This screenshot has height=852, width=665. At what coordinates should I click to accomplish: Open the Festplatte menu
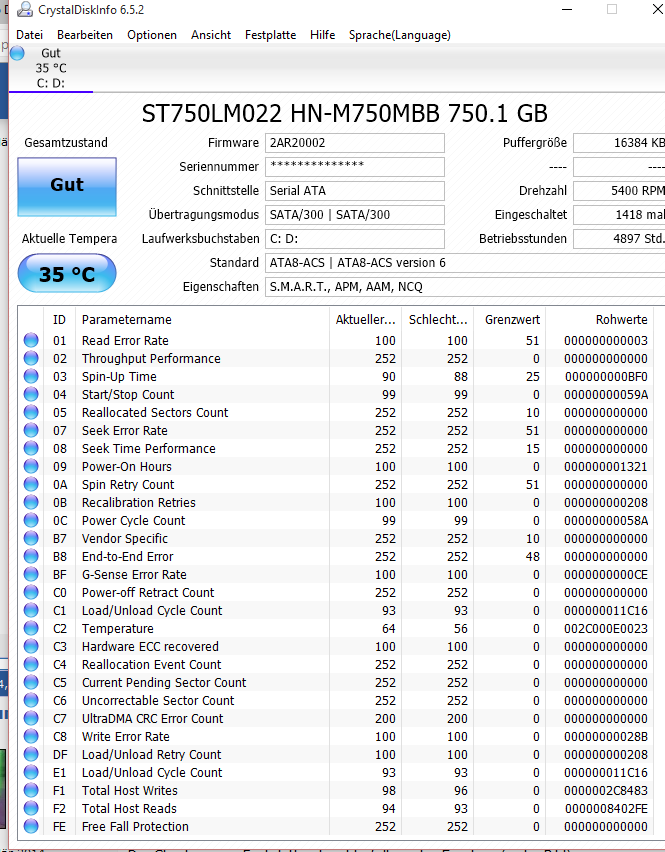pyautogui.click(x=270, y=35)
